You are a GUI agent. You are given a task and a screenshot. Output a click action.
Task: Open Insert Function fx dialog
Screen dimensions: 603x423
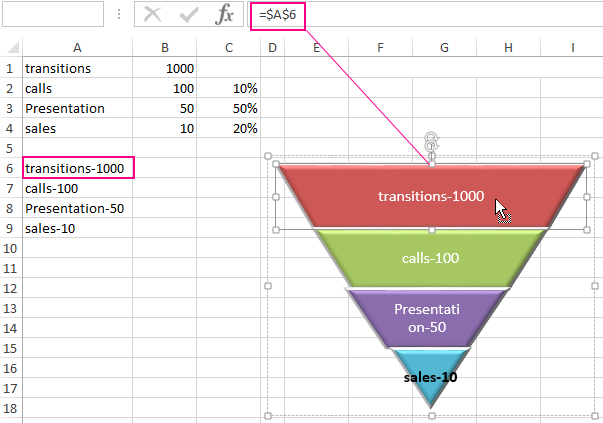(x=226, y=15)
